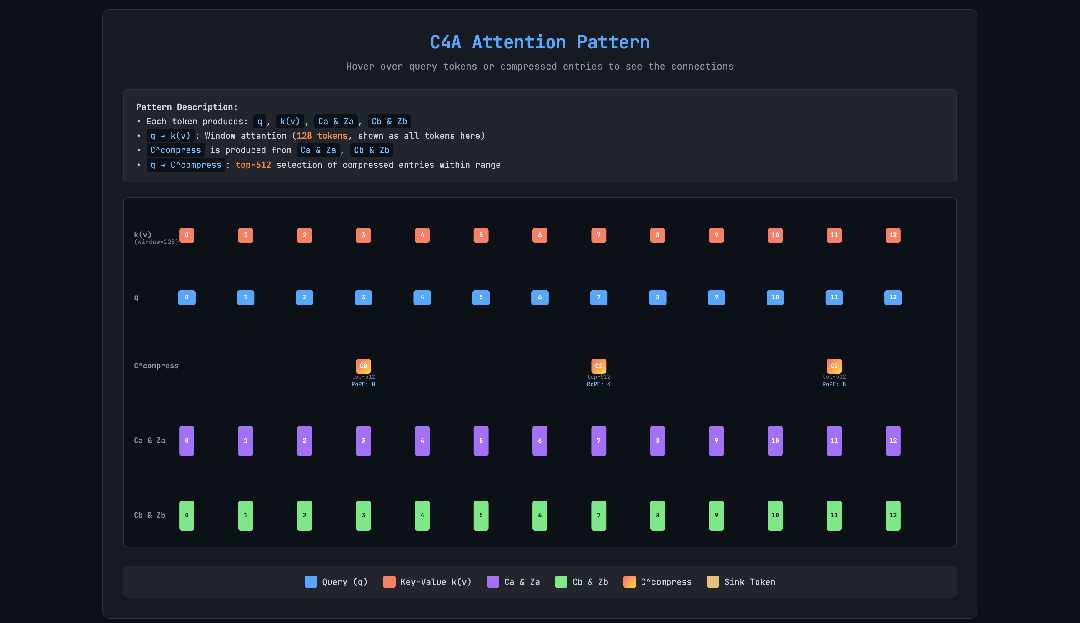Pick Cb & Zb token 7
Image resolution: width=1080 pixels, height=623 pixels.
599,516
